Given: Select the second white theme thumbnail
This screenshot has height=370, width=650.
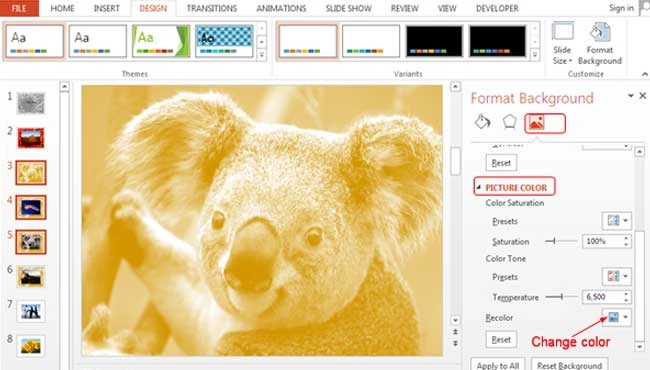Looking at the screenshot, I should click(98, 41).
